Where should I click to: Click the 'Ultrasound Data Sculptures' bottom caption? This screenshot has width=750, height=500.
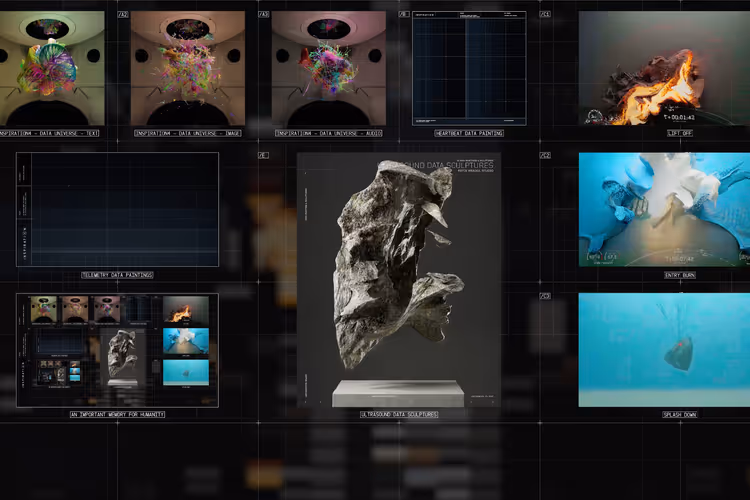pyautogui.click(x=398, y=414)
